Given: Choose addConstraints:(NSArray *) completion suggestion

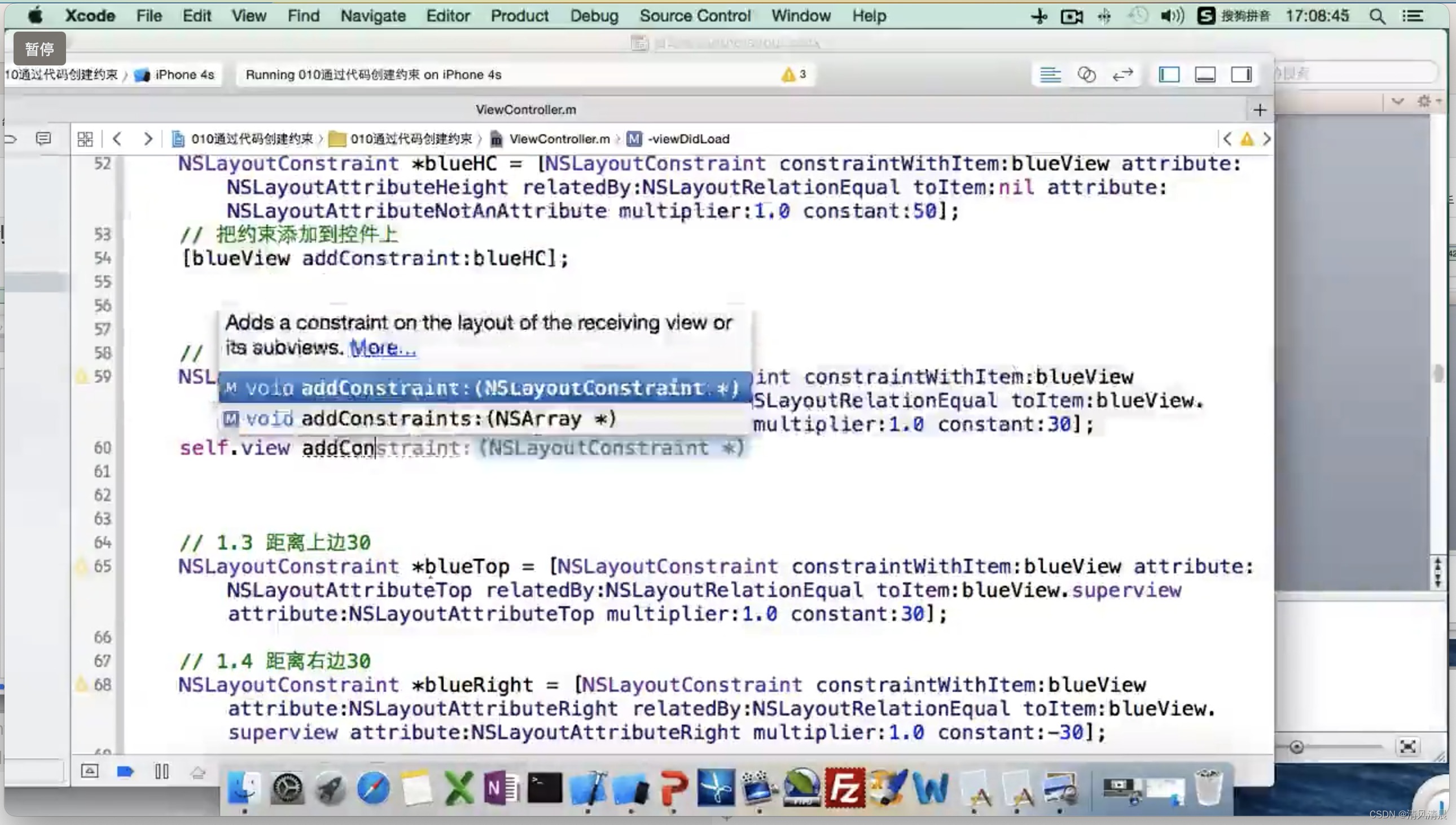Looking at the screenshot, I should tap(458, 419).
